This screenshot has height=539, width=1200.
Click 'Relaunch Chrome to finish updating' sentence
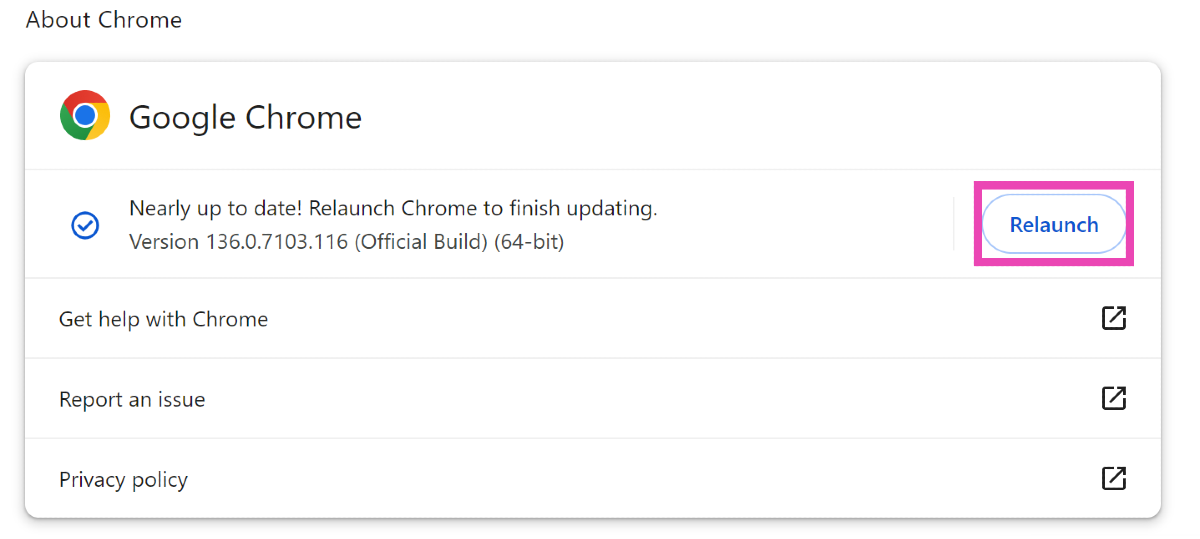coord(482,209)
